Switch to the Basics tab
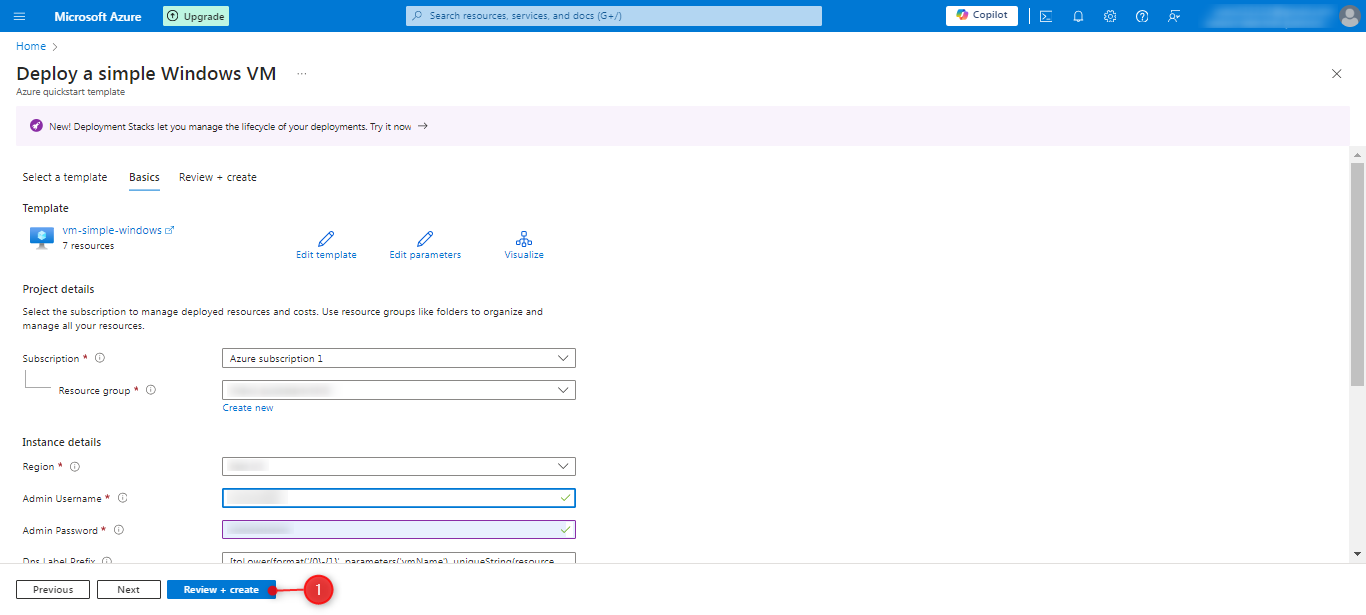 coord(144,177)
